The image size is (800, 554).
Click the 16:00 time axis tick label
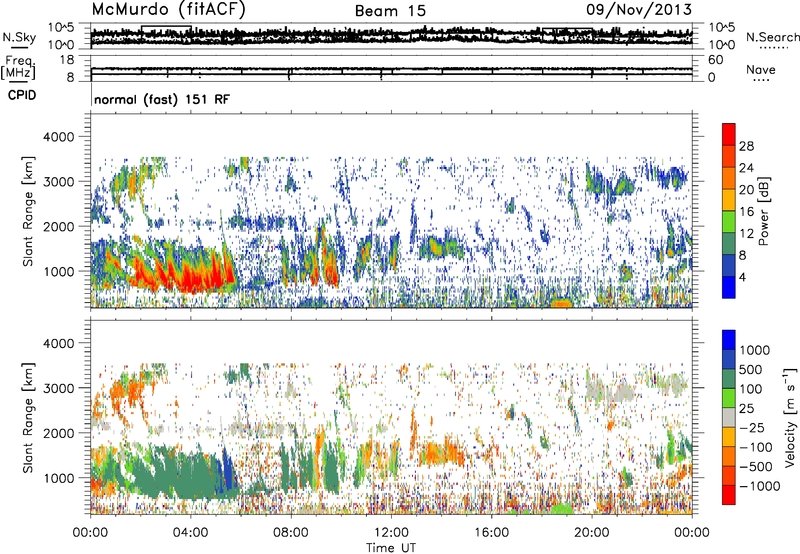coord(491,533)
